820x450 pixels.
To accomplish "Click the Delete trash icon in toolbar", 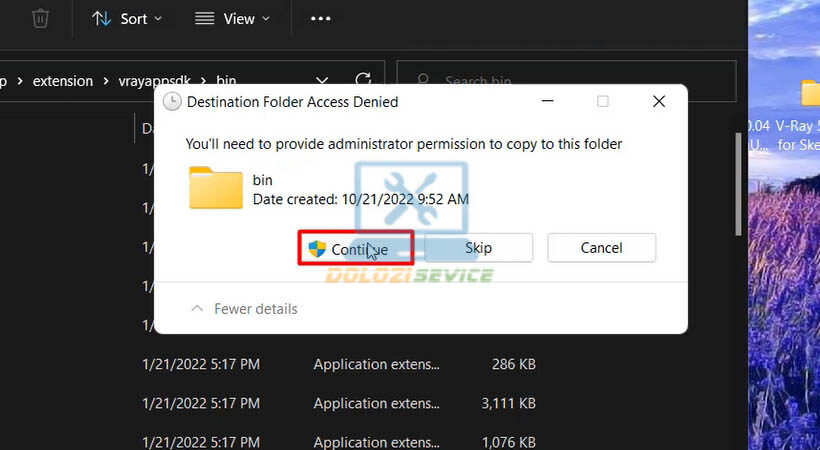I will pyautogui.click(x=40, y=18).
